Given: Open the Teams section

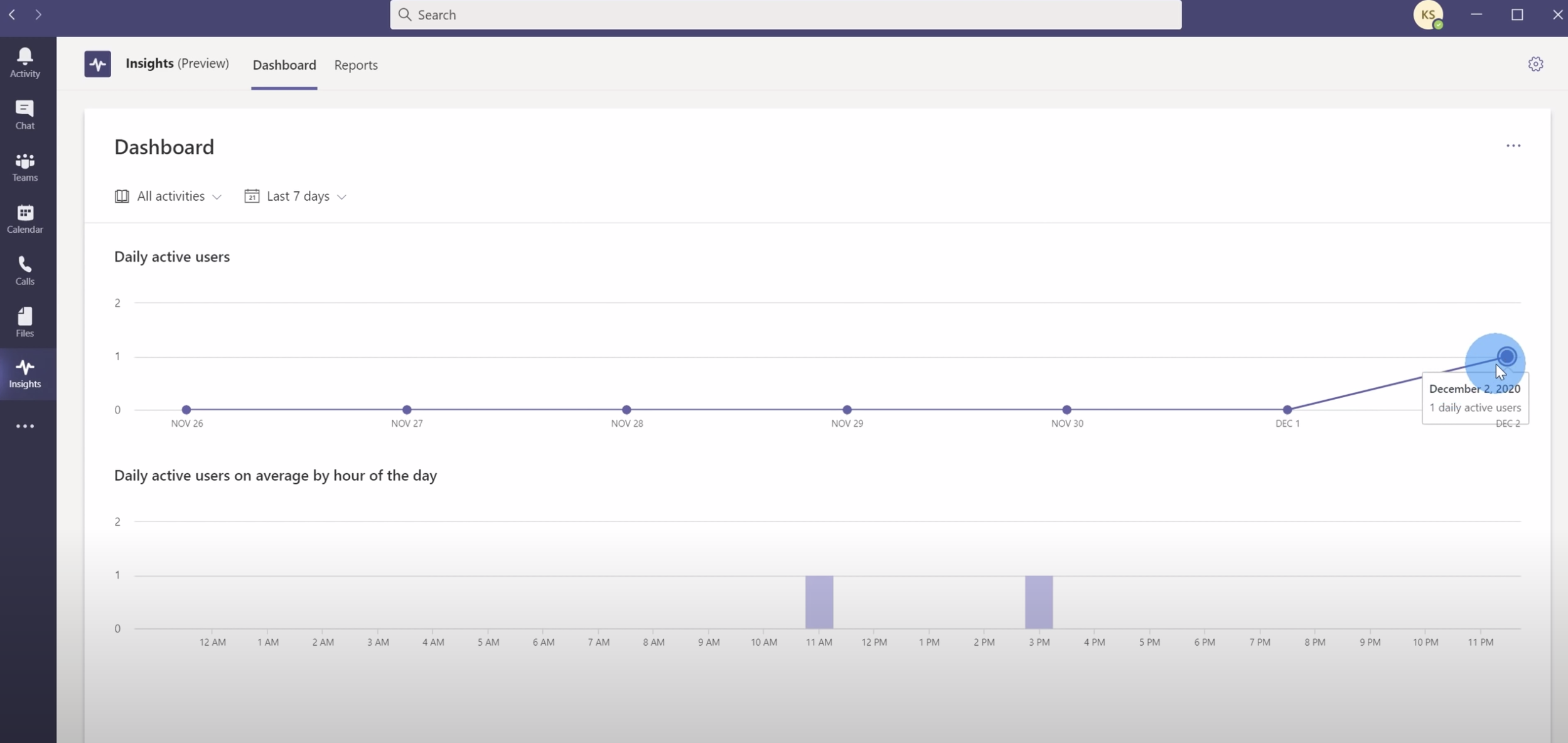Looking at the screenshot, I should coord(24,165).
